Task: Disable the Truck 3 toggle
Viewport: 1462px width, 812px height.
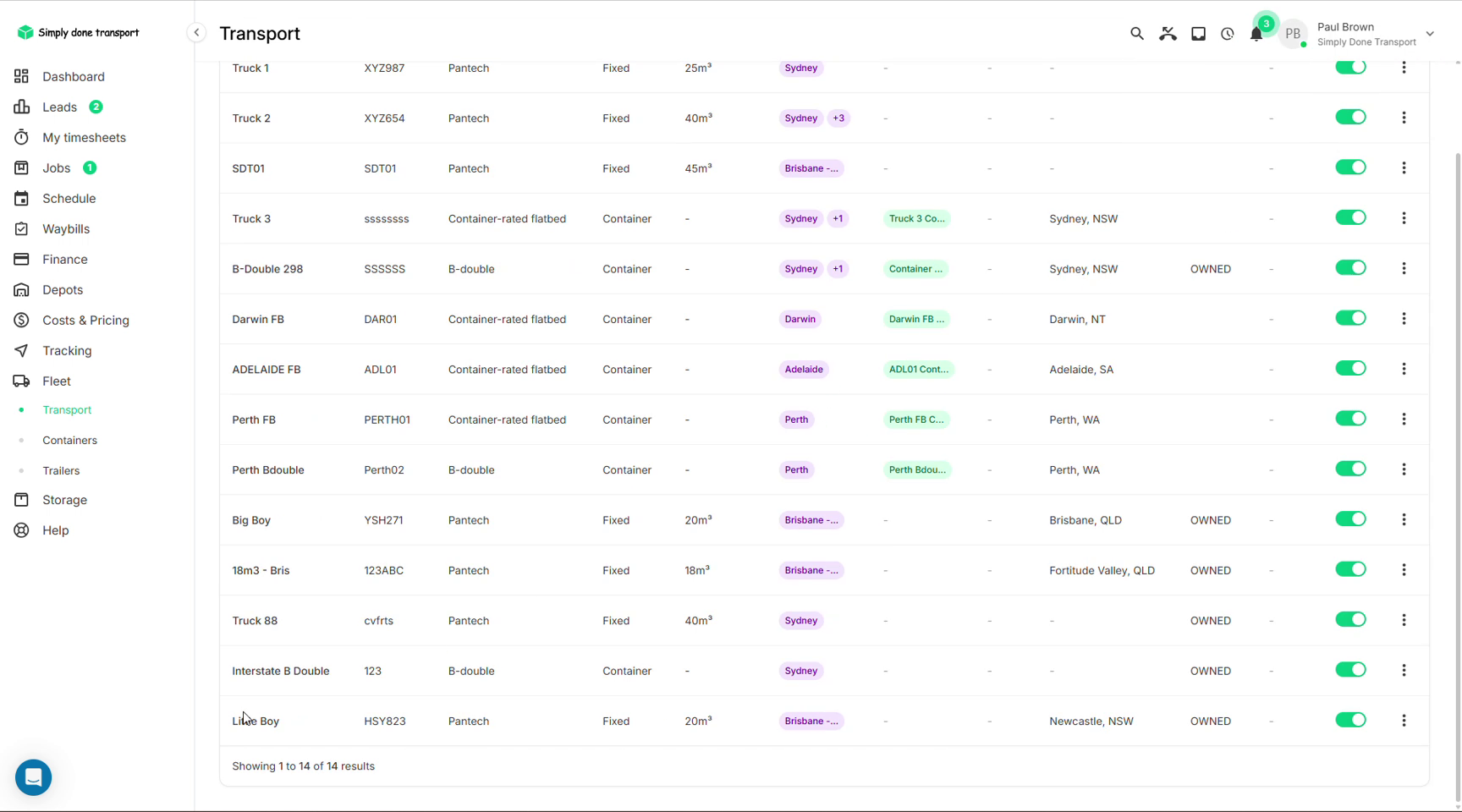Action: coord(1350,217)
